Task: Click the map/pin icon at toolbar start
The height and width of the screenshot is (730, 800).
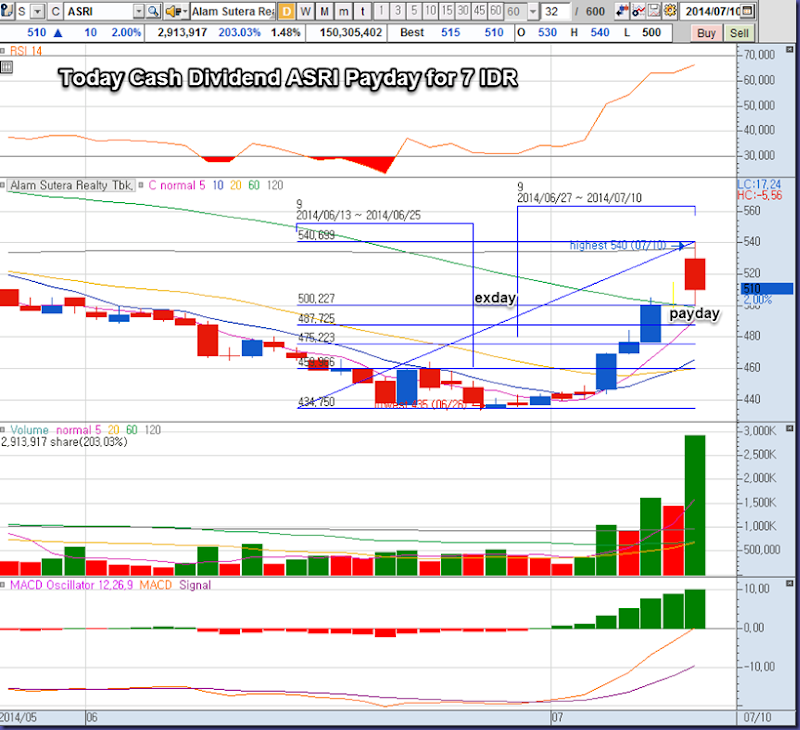Action: (7, 11)
